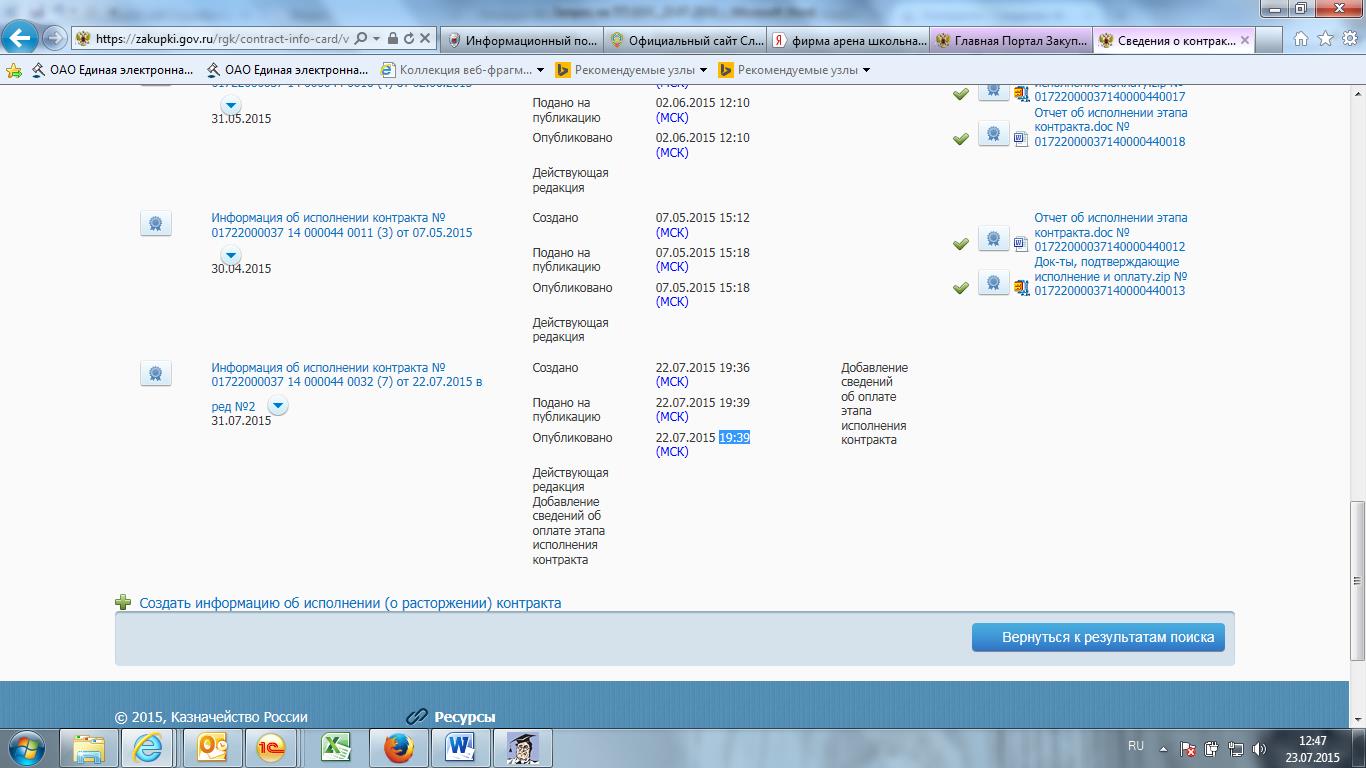Open first 'Рекомендуемые узлы' dropdown arrow
The height and width of the screenshot is (768, 1366).
click(x=703, y=70)
